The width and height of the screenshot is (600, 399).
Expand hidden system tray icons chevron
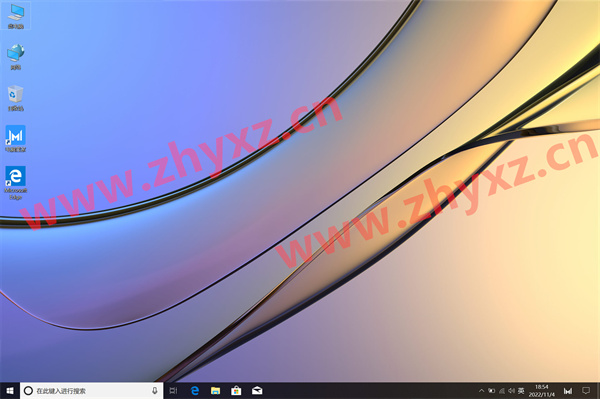point(481,391)
